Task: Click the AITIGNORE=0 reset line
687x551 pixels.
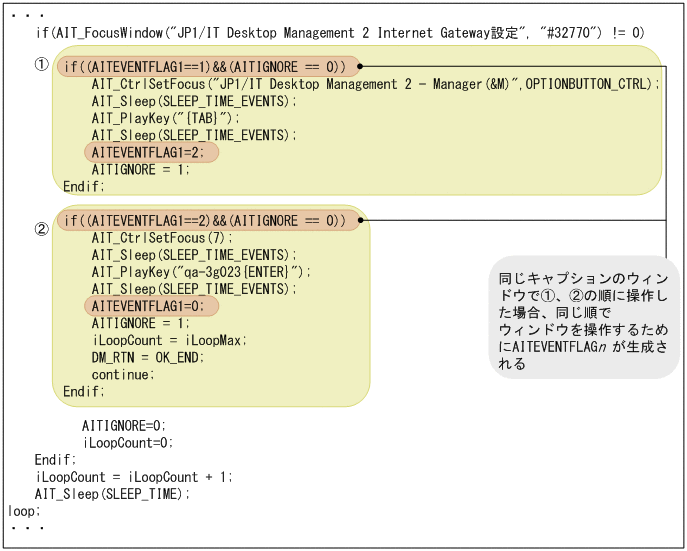Action: pos(125,425)
